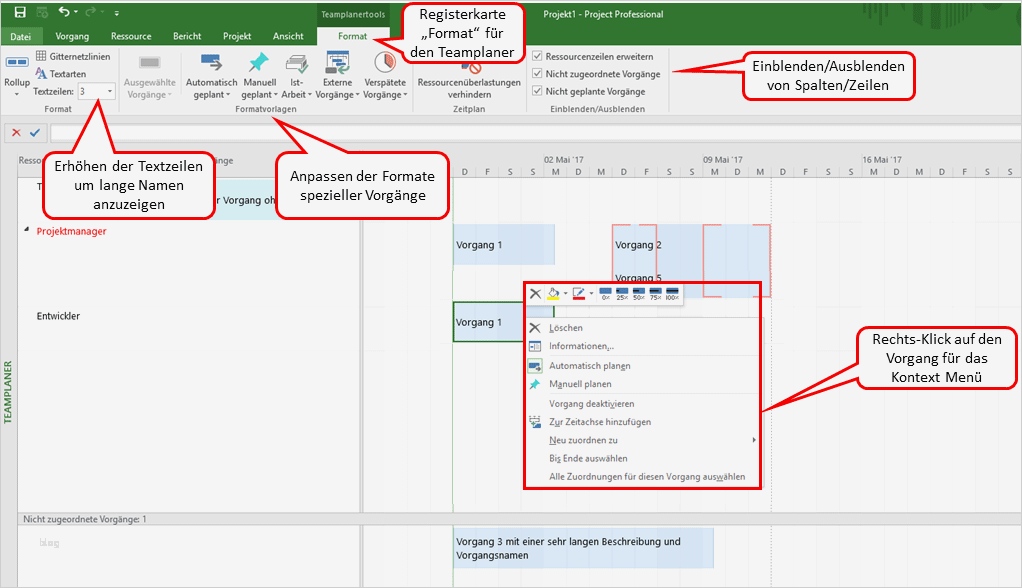The width and height of the screenshot is (1022, 588).
Task: Click the X cancel icon beside the entry bar
Action: point(16,132)
